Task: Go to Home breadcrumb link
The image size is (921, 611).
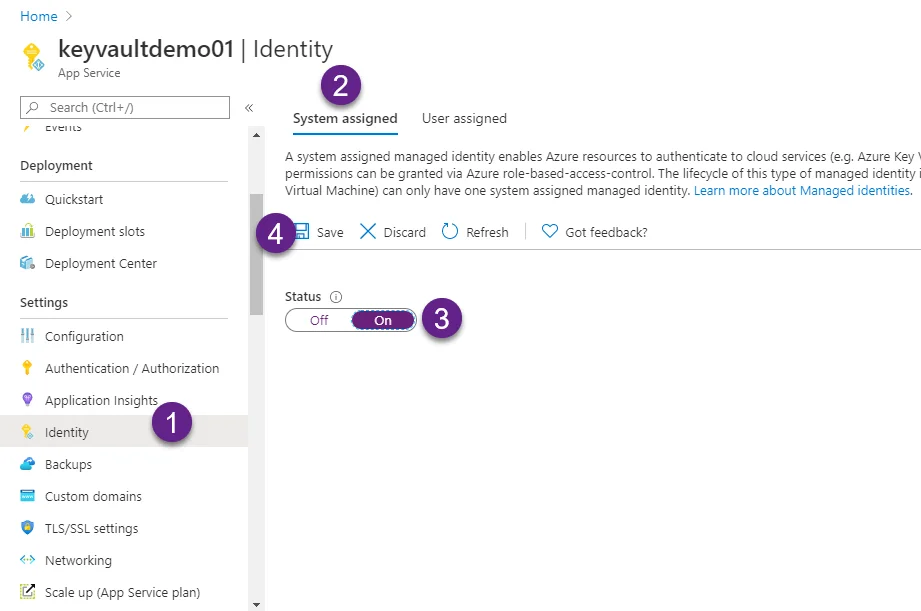Action: (39, 16)
